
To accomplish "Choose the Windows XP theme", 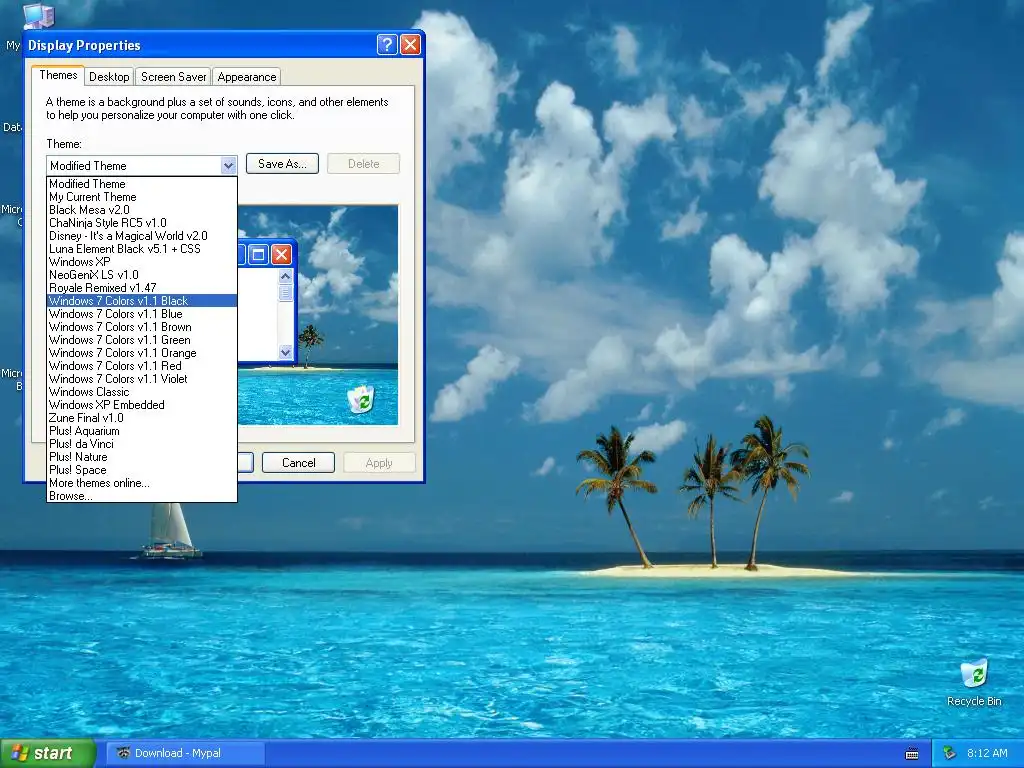I will [x=142, y=262].
